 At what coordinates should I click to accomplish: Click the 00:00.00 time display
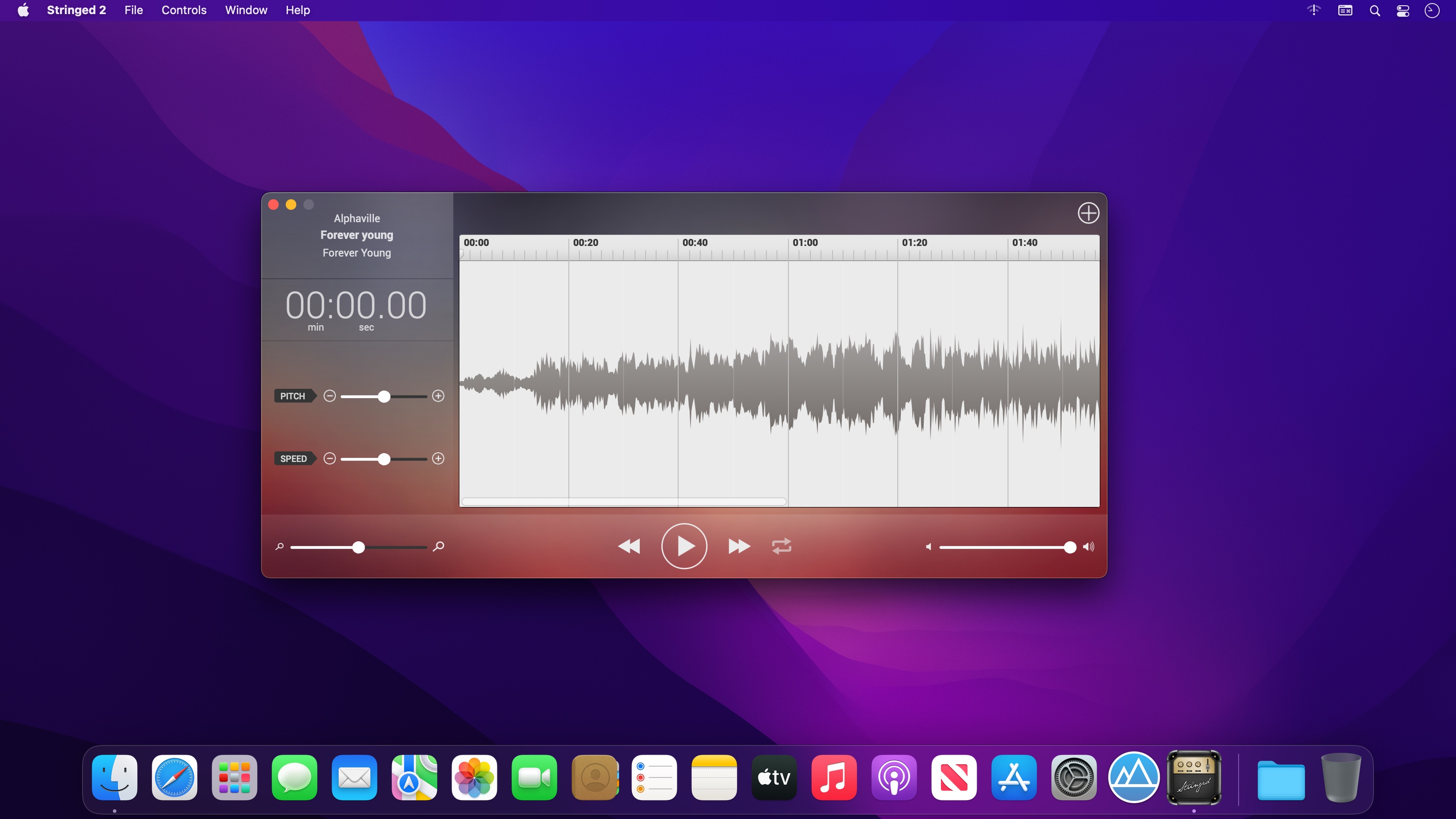click(356, 305)
